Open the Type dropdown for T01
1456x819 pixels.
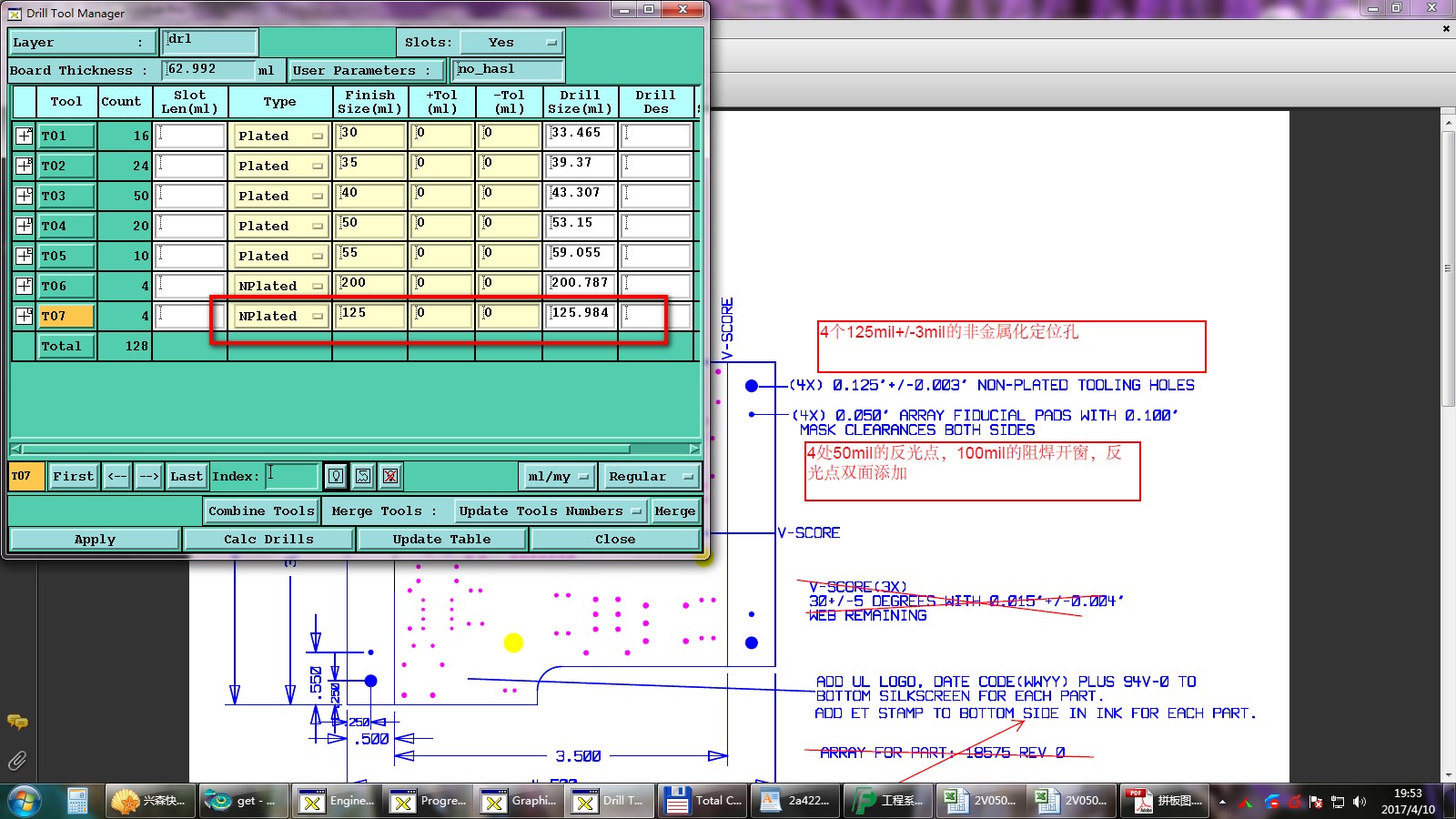pos(280,136)
